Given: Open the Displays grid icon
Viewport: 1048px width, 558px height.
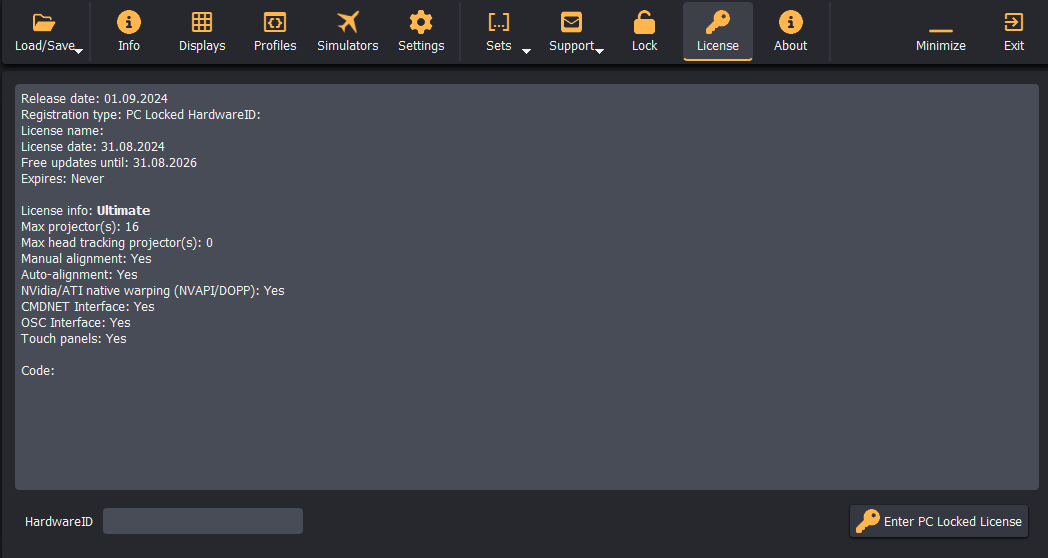Looking at the screenshot, I should (202, 22).
